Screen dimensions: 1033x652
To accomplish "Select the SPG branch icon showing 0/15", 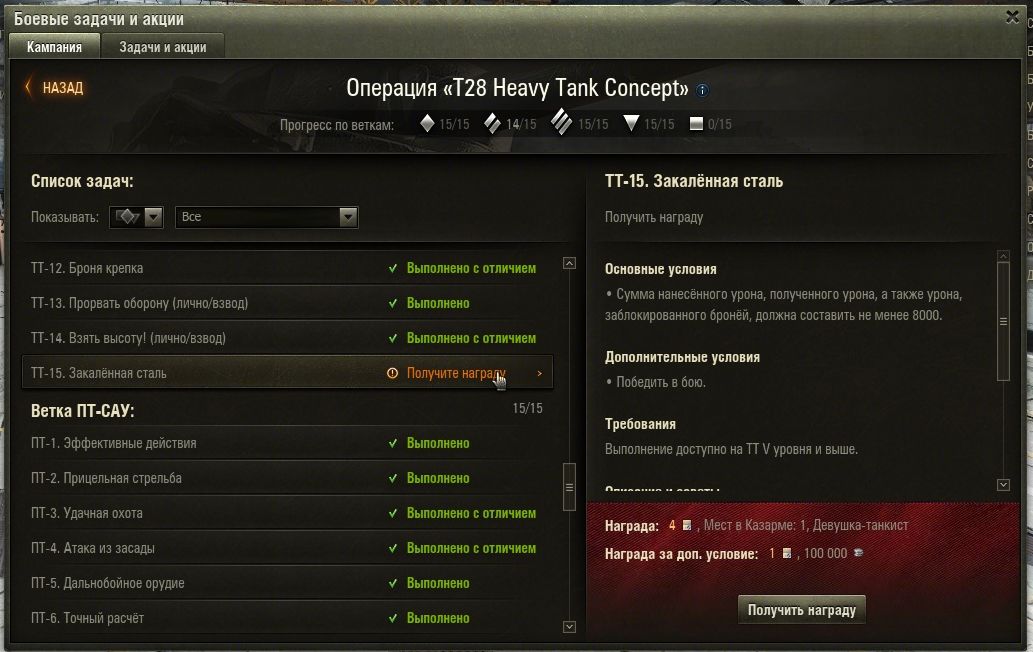I will pos(696,124).
